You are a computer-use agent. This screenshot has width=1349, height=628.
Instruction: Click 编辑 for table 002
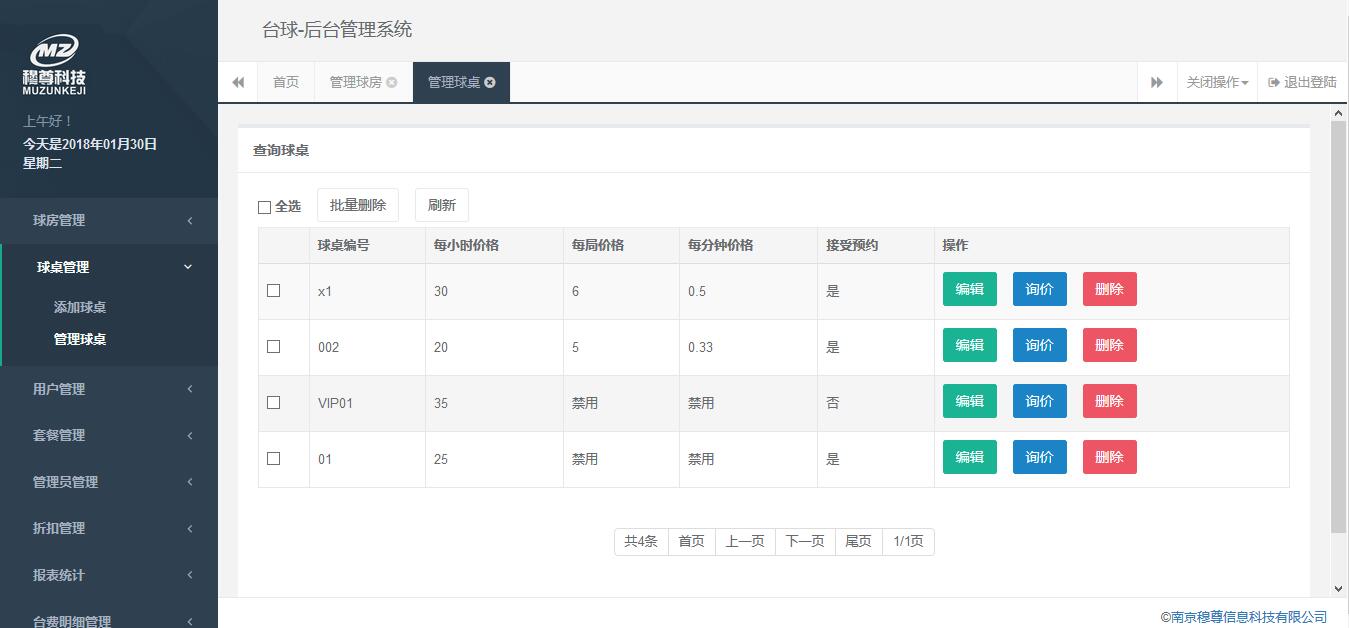[x=969, y=346]
